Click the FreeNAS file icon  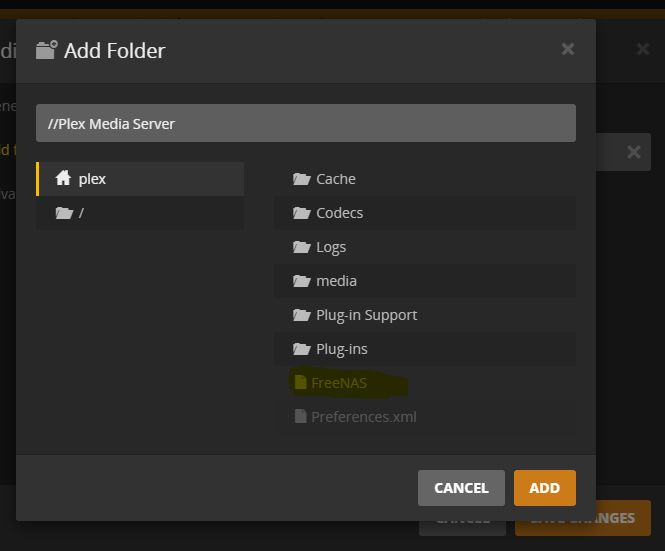[300, 382]
